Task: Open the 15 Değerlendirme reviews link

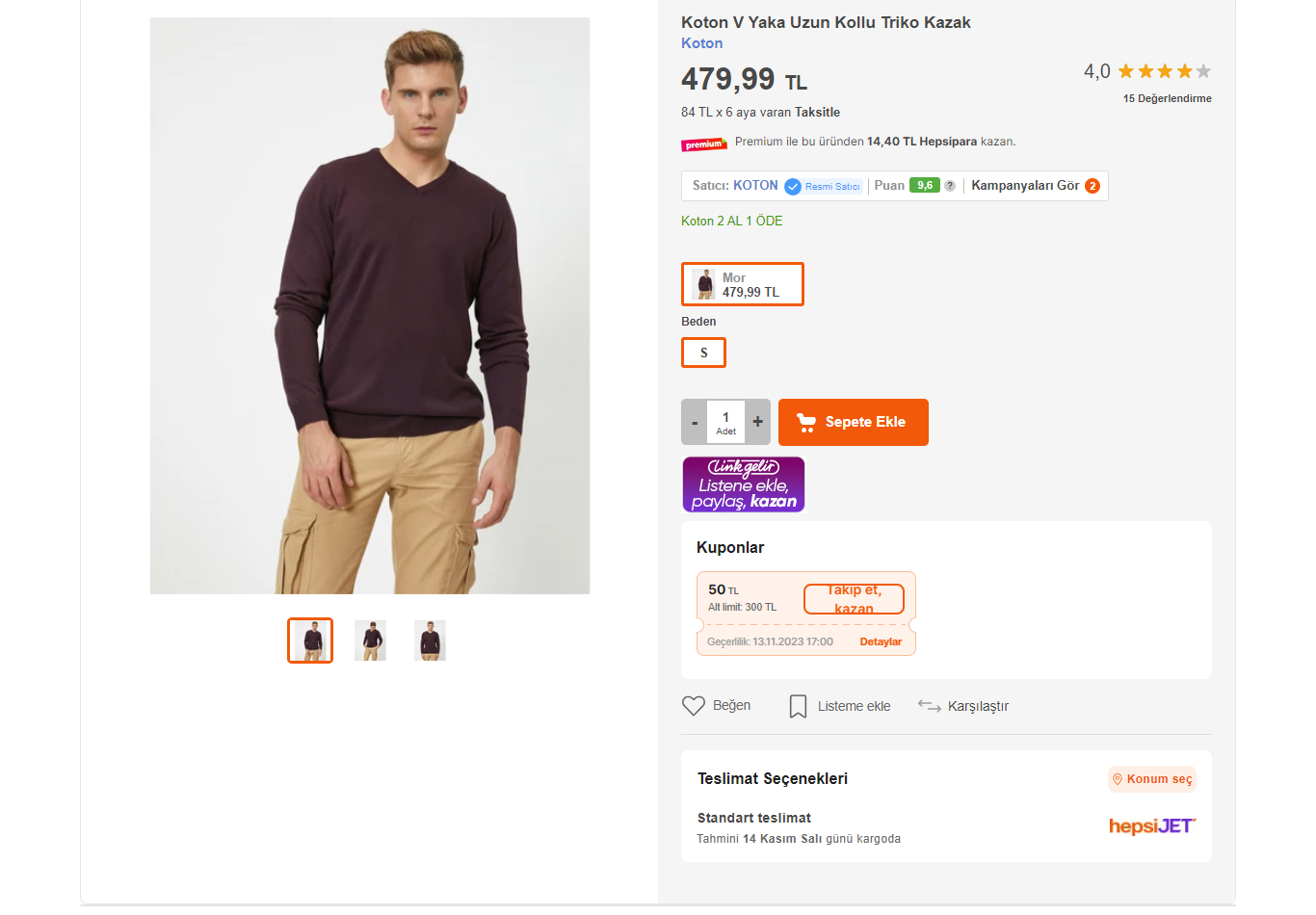Action: 1167,98
